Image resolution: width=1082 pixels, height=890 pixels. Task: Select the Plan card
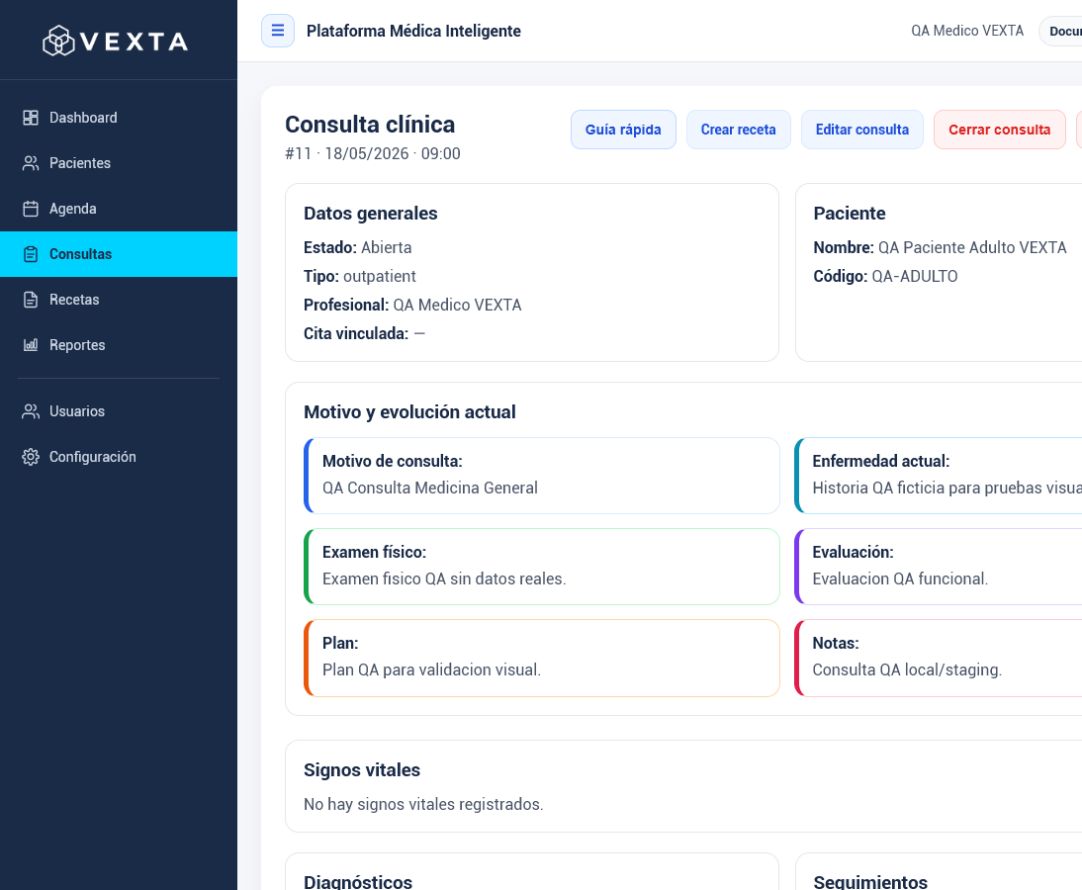point(542,657)
